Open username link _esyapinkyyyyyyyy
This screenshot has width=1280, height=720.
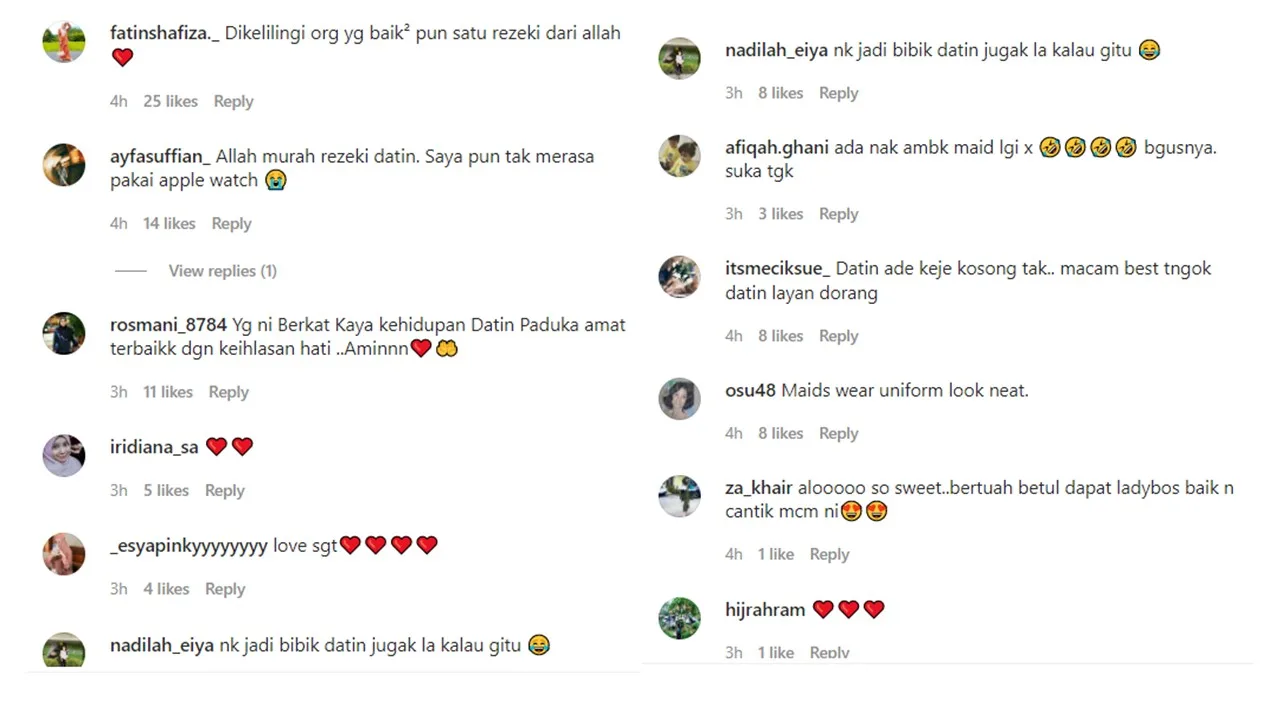[189, 546]
